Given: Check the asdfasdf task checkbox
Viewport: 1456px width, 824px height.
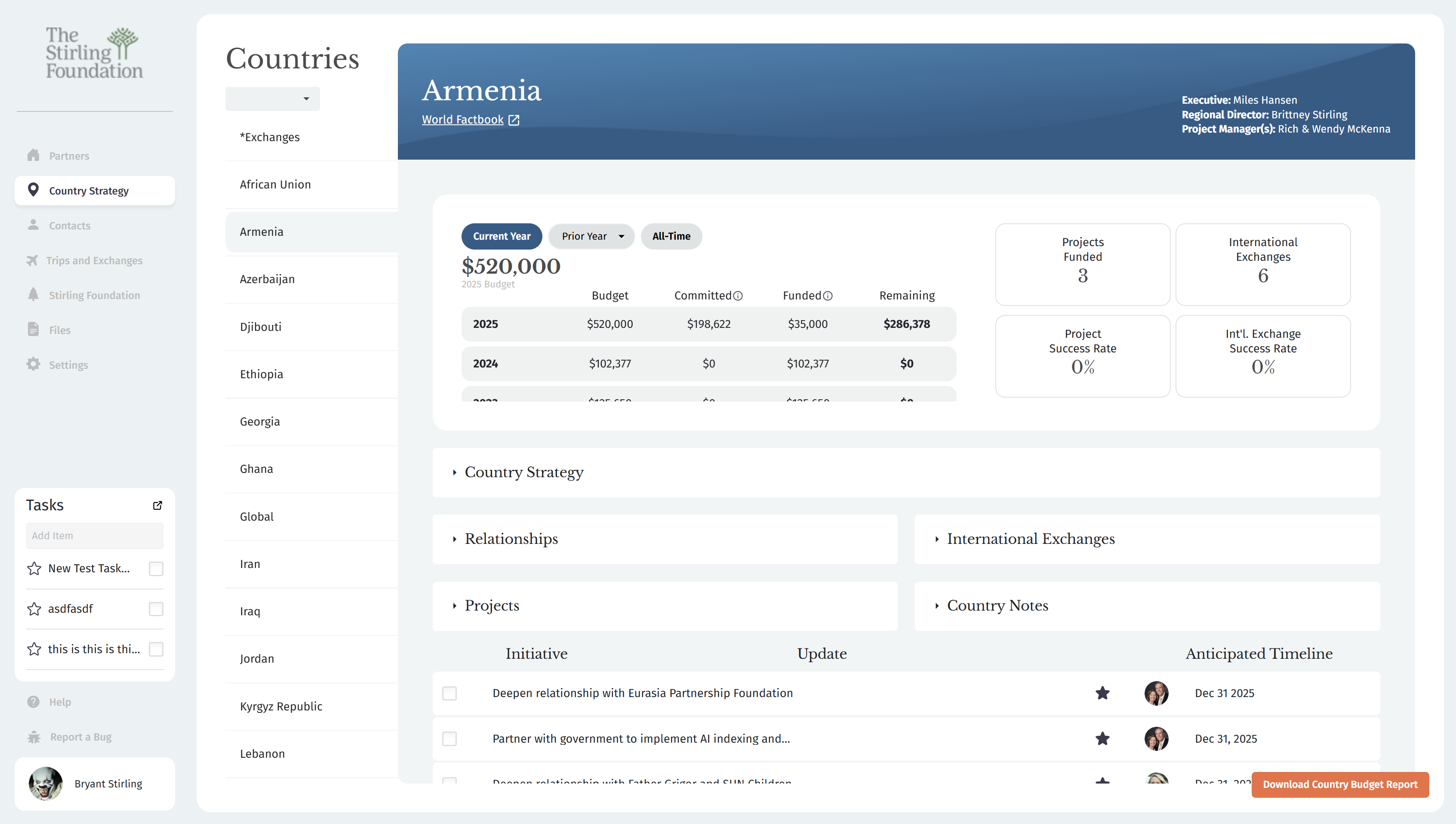Looking at the screenshot, I should [x=156, y=609].
